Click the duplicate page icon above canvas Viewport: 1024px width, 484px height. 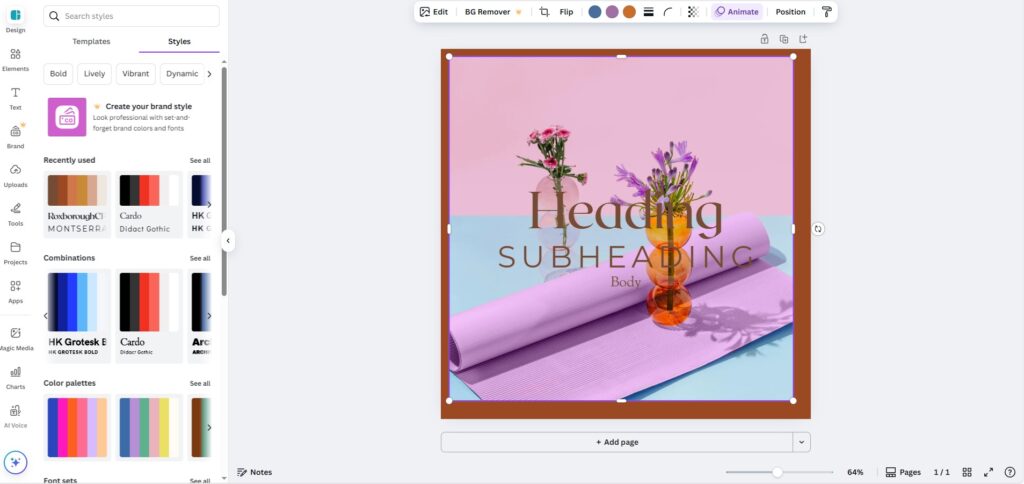(x=784, y=39)
